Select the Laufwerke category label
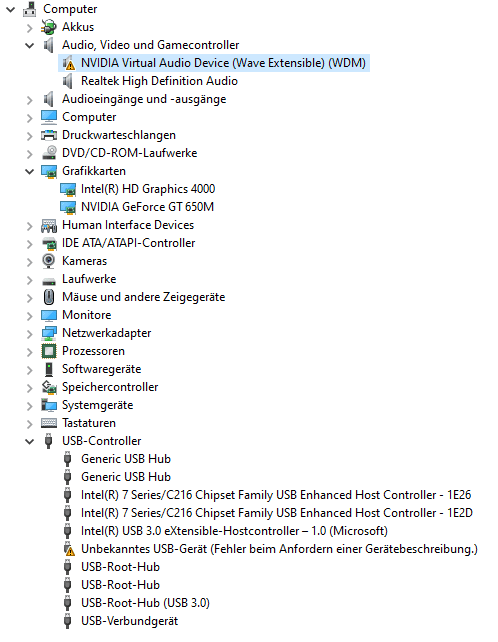498x642 pixels. tap(89, 279)
